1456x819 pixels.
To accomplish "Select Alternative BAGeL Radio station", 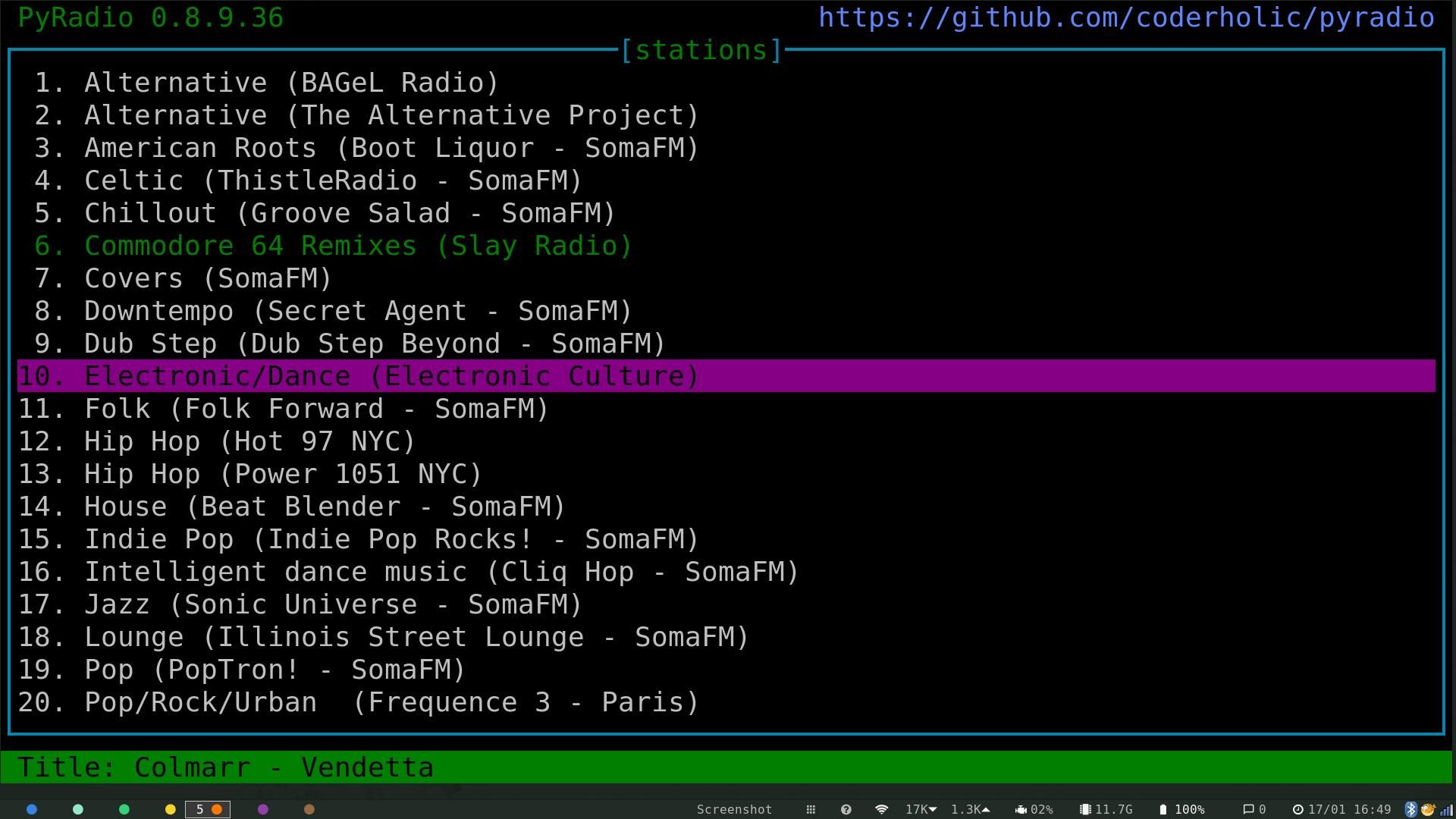I will pos(290,83).
